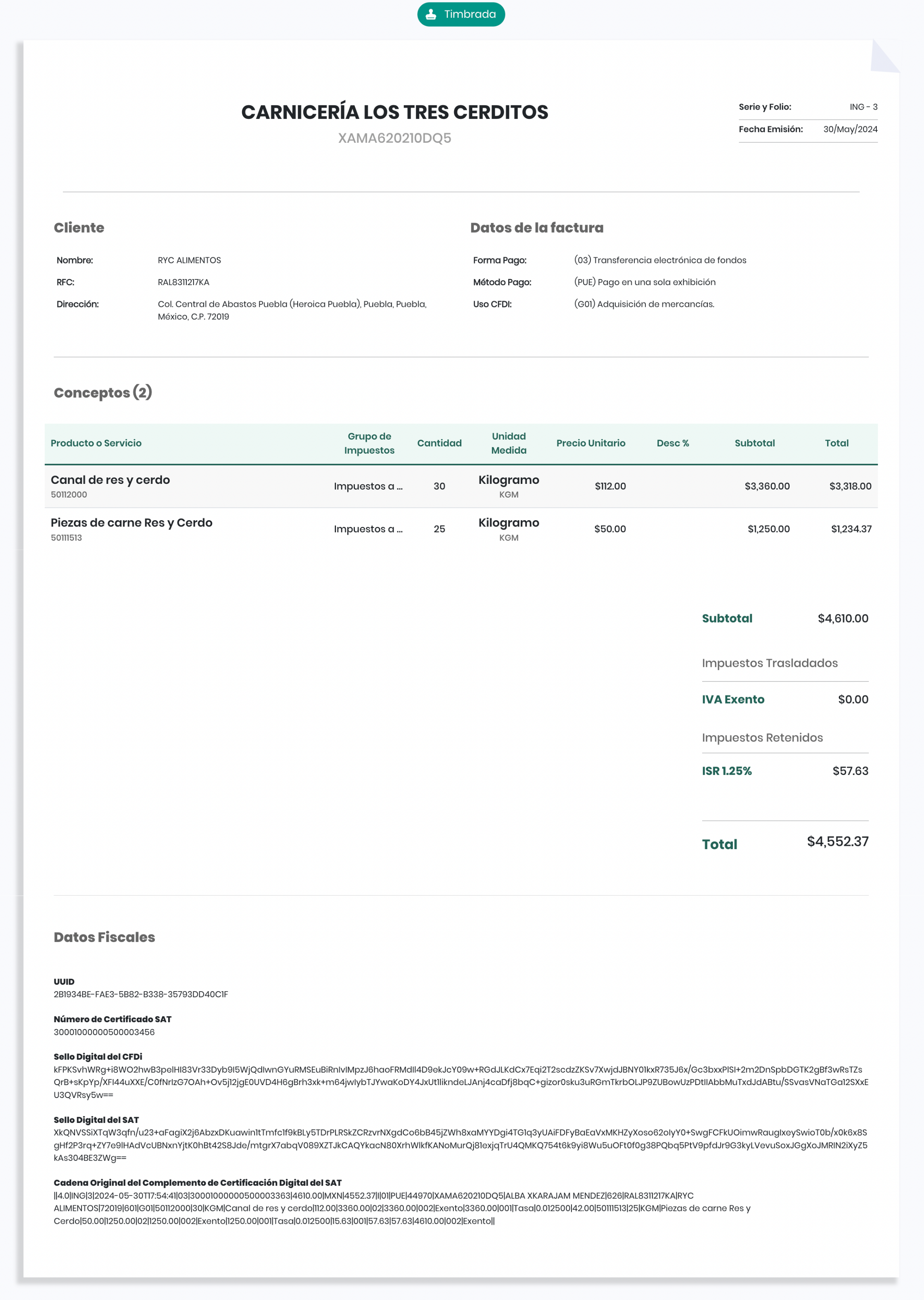Image resolution: width=924 pixels, height=1300 pixels.
Task: Click the RFC XAMA620210DQ5 beneath the company name
Action: [395, 138]
